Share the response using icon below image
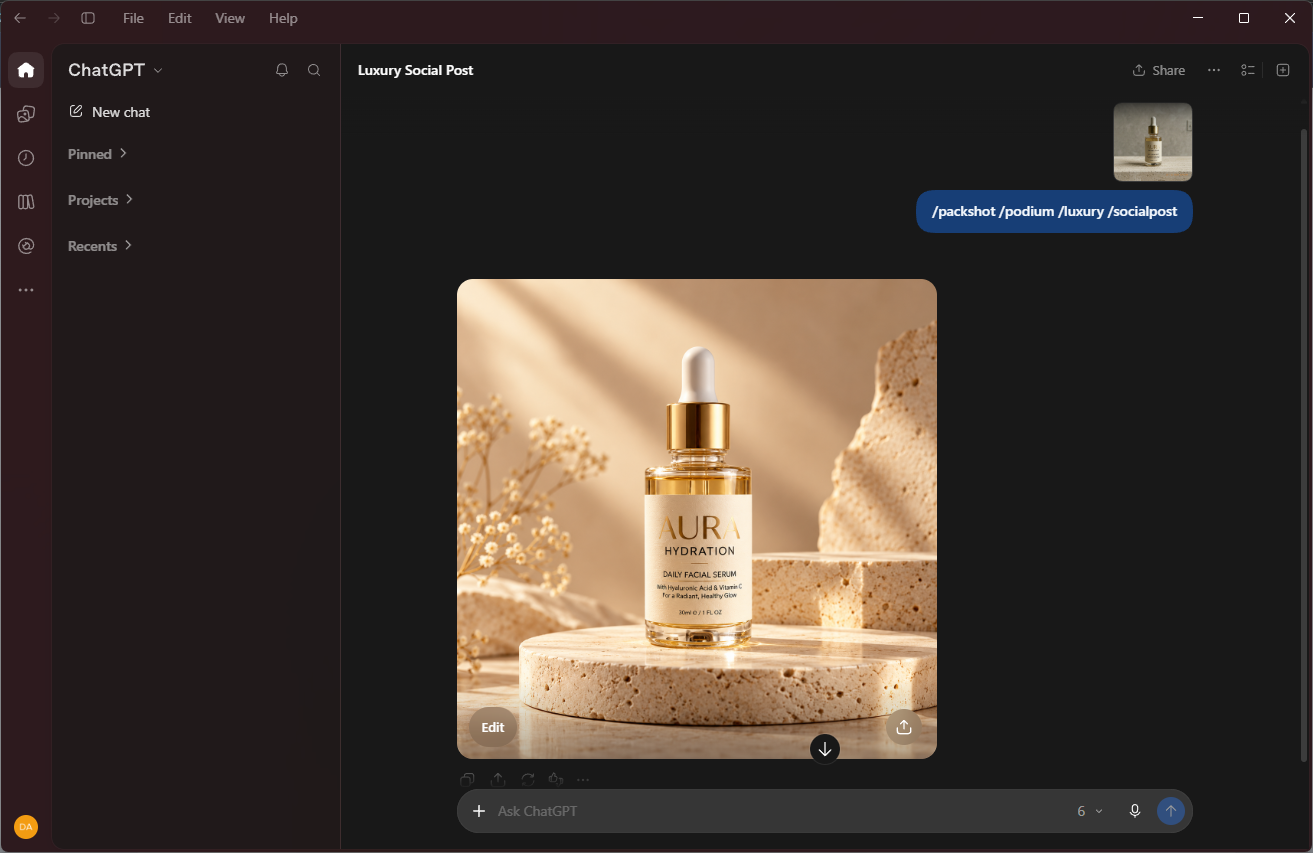This screenshot has width=1313, height=853. (x=497, y=780)
